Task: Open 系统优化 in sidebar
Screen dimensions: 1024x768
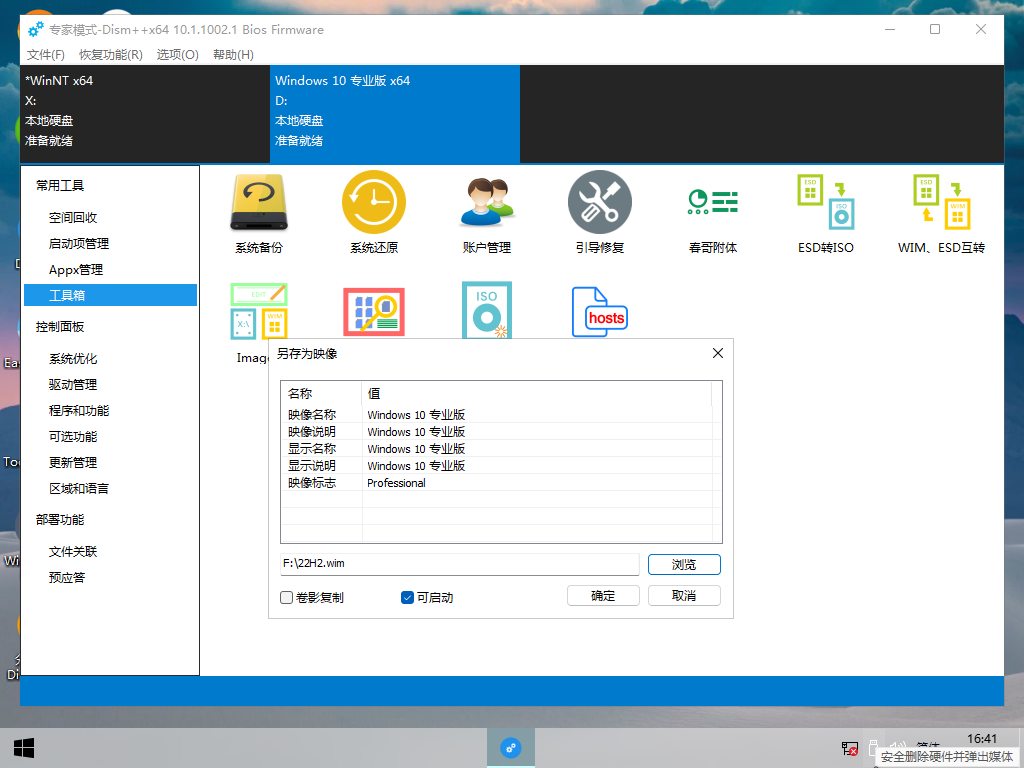Action: click(73, 359)
